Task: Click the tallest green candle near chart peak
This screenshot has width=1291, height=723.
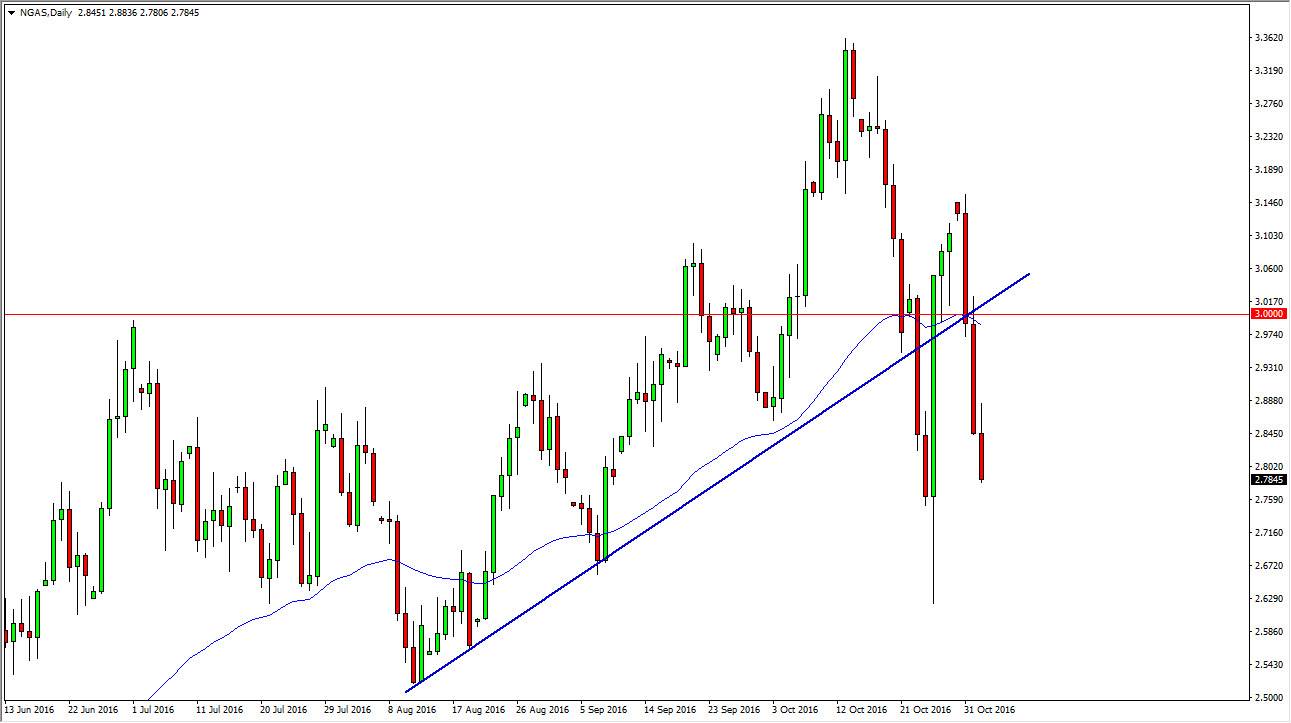Action: click(846, 105)
